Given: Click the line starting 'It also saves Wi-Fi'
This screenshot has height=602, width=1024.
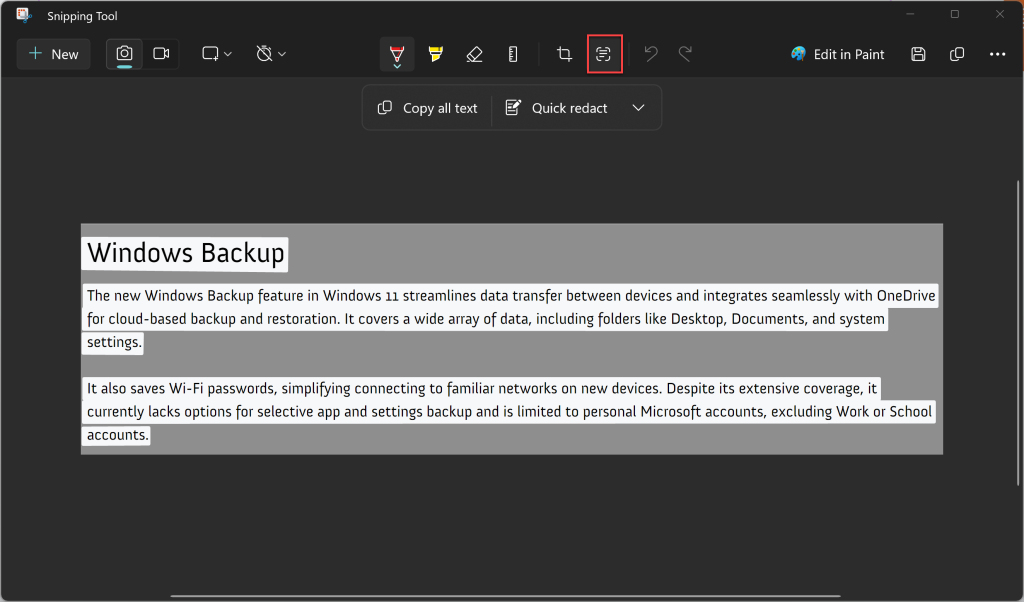Looking at the screenshot, I should 481,388.
